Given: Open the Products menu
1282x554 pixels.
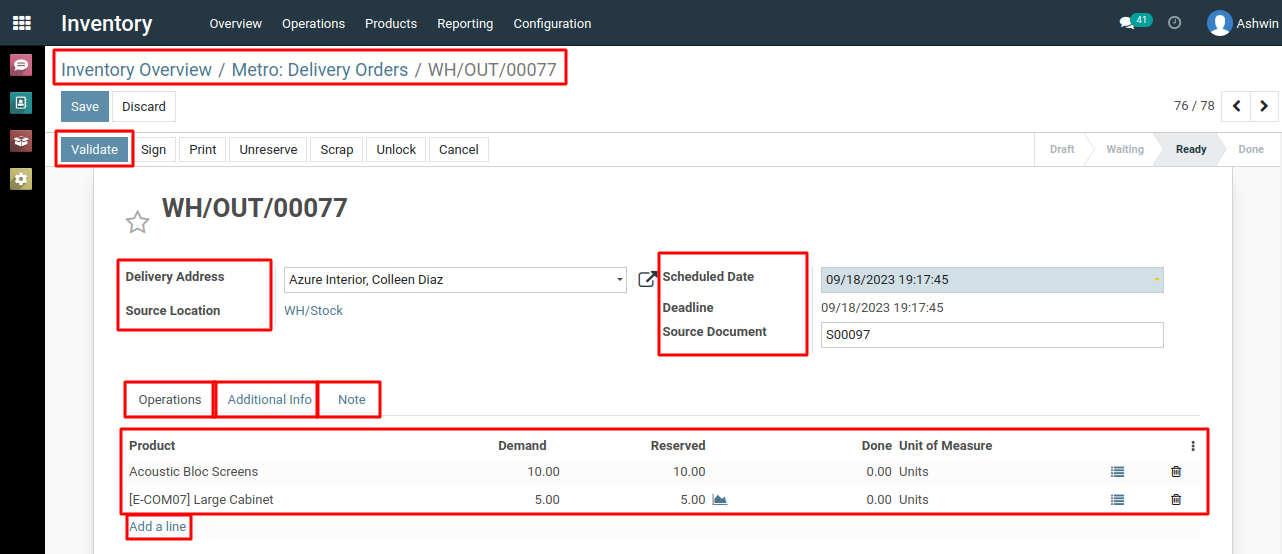Looking at the screenshot, I should tap(391, 23).
